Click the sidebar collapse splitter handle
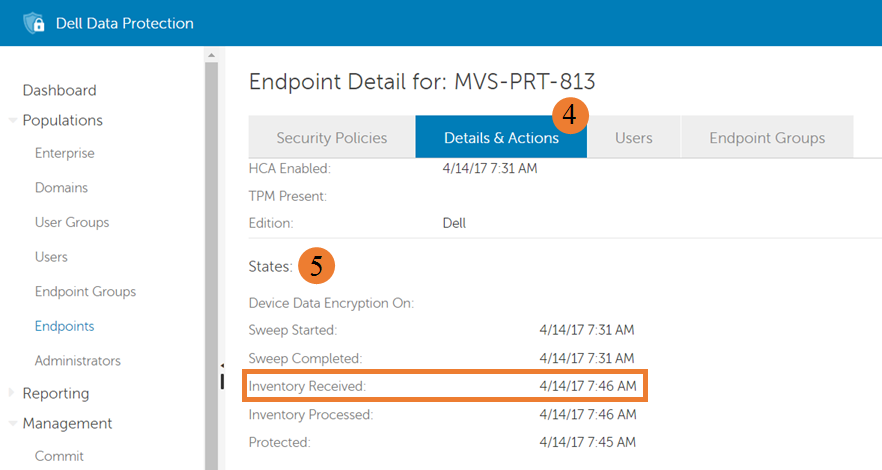The width and height of the screenshot is (882, 470). click(221, 377)
